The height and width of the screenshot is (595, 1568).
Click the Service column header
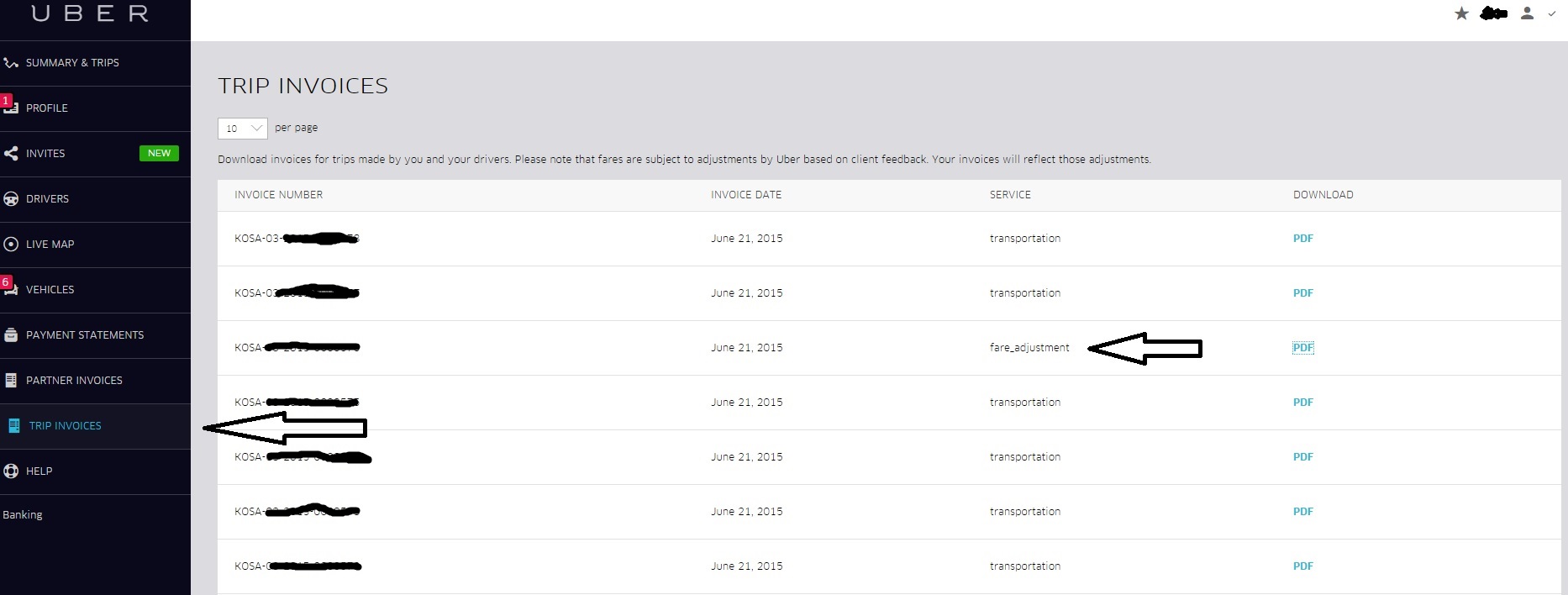click(1010, 195)
